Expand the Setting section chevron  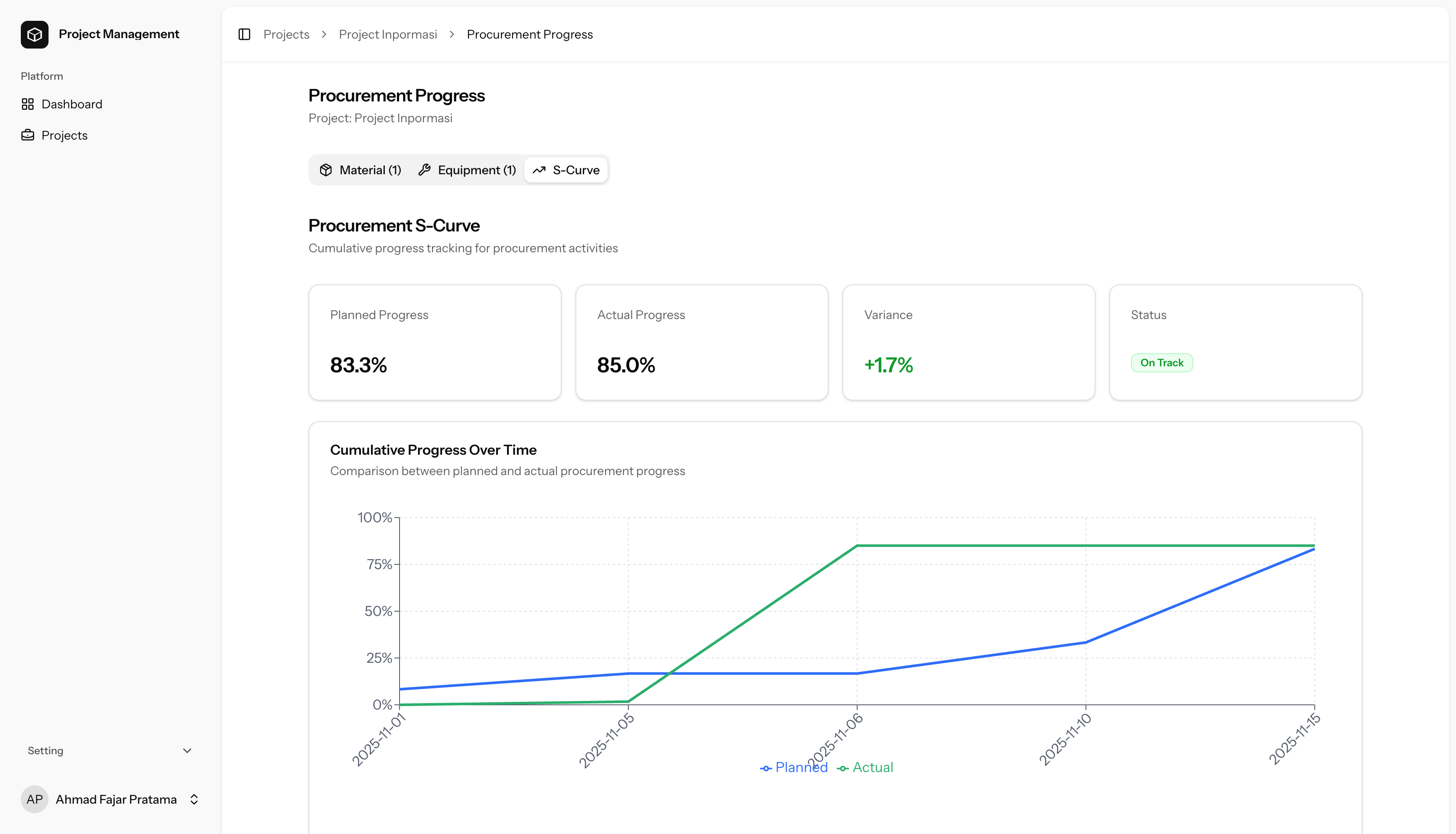coord(187,751)
